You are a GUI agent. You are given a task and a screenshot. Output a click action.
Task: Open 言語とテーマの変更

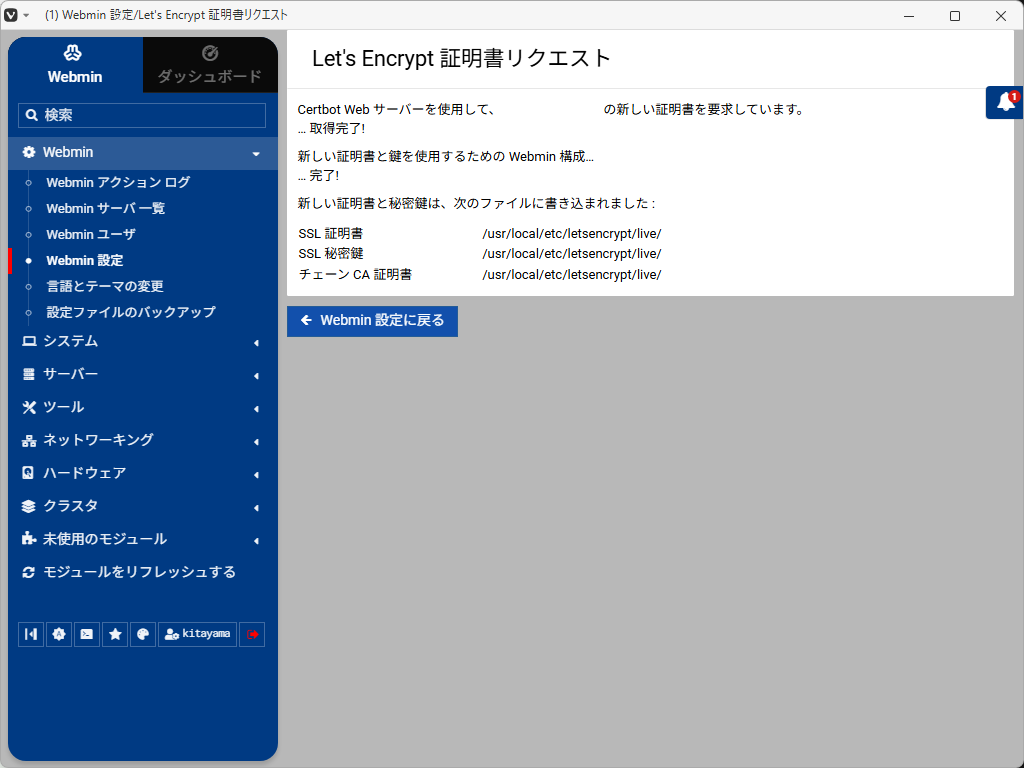(105, 286)
